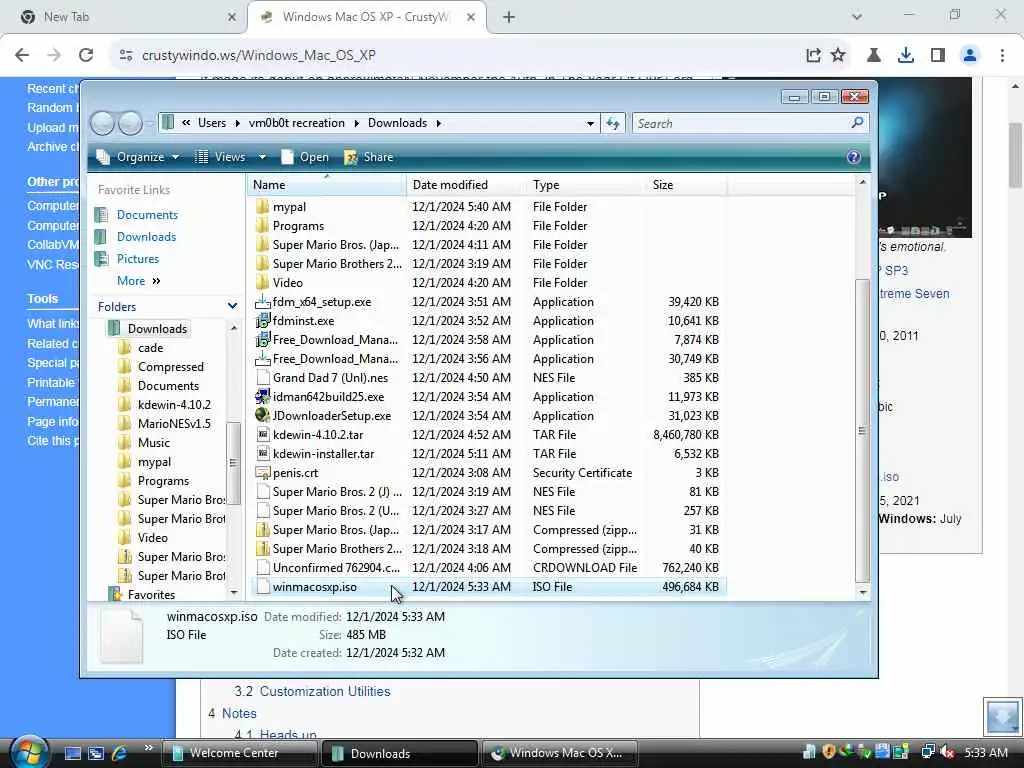Open Documents favorite link
Viewport: 1024px width, 768px height.
(x=147, y=214)
